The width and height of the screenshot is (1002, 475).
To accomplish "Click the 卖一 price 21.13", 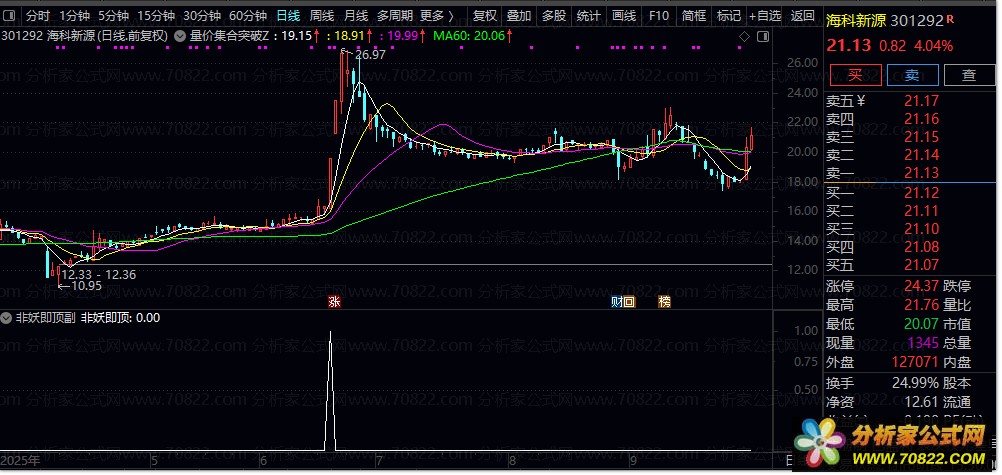I will (x=921, y=173).
